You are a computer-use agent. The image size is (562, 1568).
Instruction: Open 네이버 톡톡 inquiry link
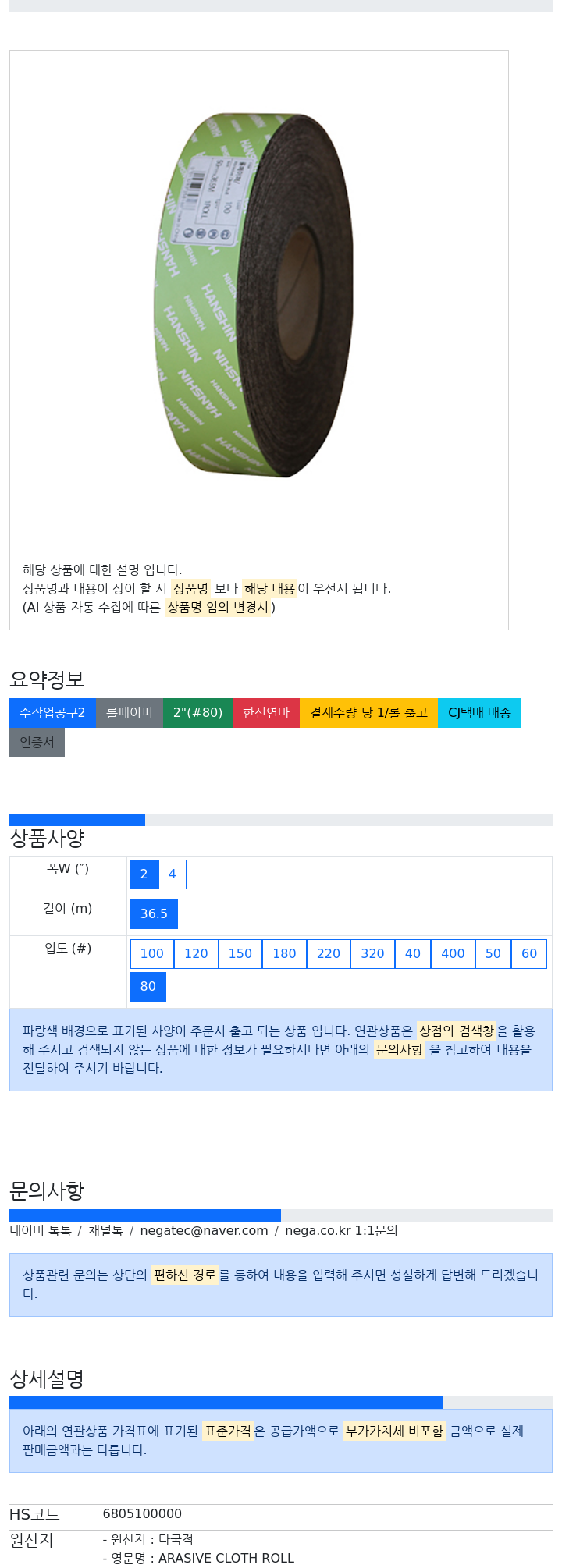(x=41, y=1230)
